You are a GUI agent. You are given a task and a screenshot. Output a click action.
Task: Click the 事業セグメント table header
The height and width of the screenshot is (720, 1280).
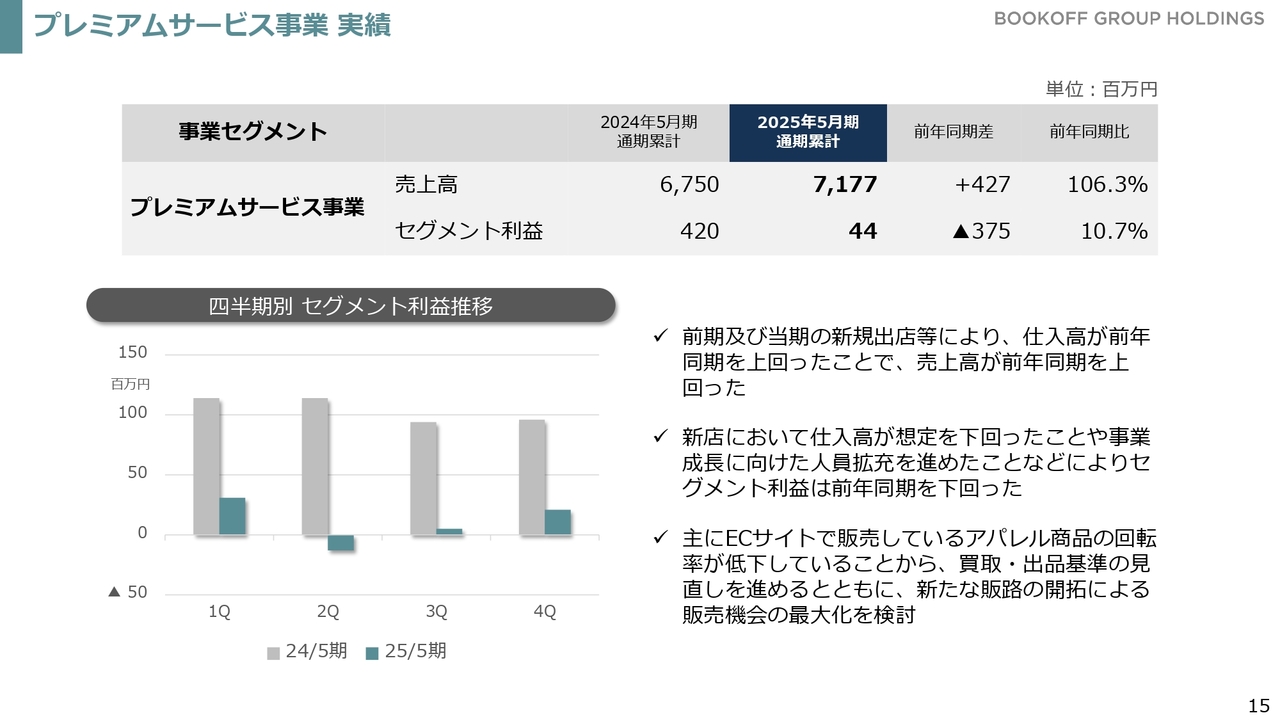click(253, 132)
